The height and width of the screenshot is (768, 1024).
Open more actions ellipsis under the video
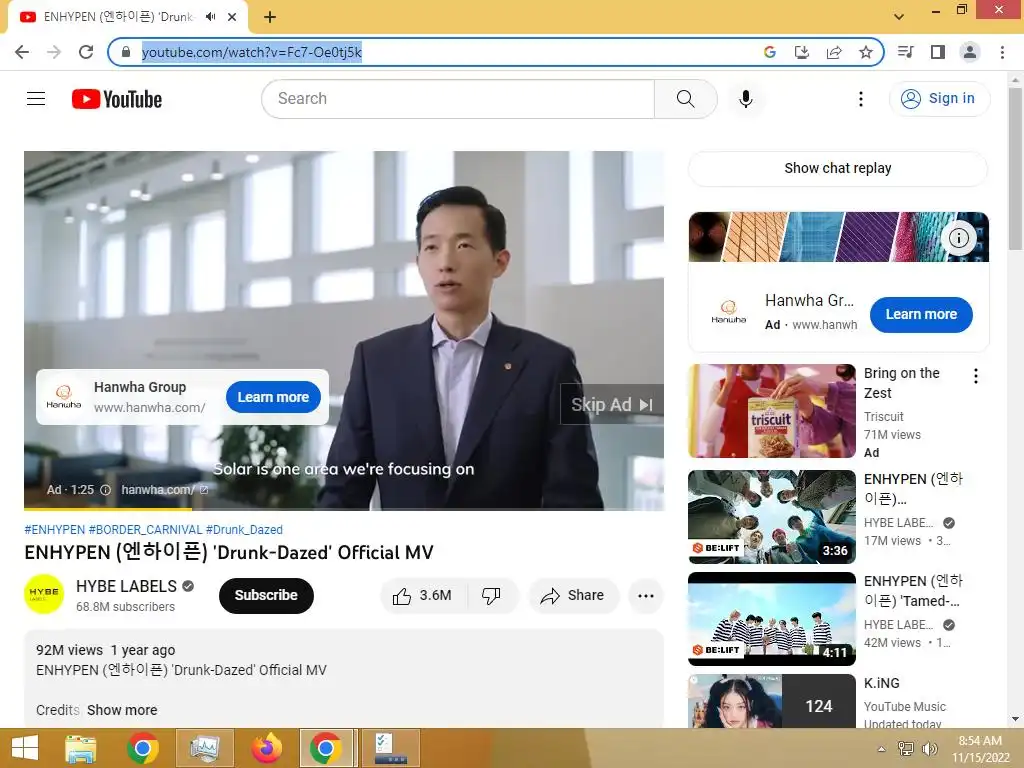click(646, 596)
